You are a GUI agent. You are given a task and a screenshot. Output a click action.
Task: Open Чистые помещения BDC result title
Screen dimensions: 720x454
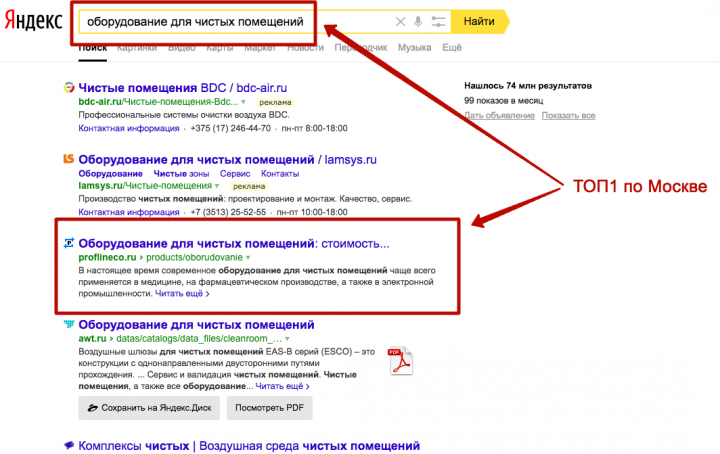click(x=183, y=88)
